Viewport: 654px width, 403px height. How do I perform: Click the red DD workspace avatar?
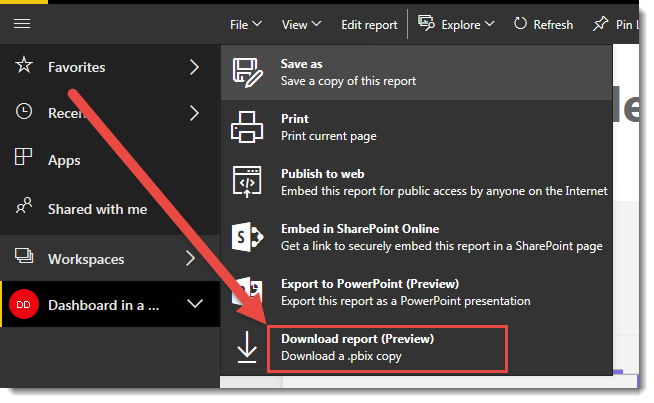pos(24,305)
